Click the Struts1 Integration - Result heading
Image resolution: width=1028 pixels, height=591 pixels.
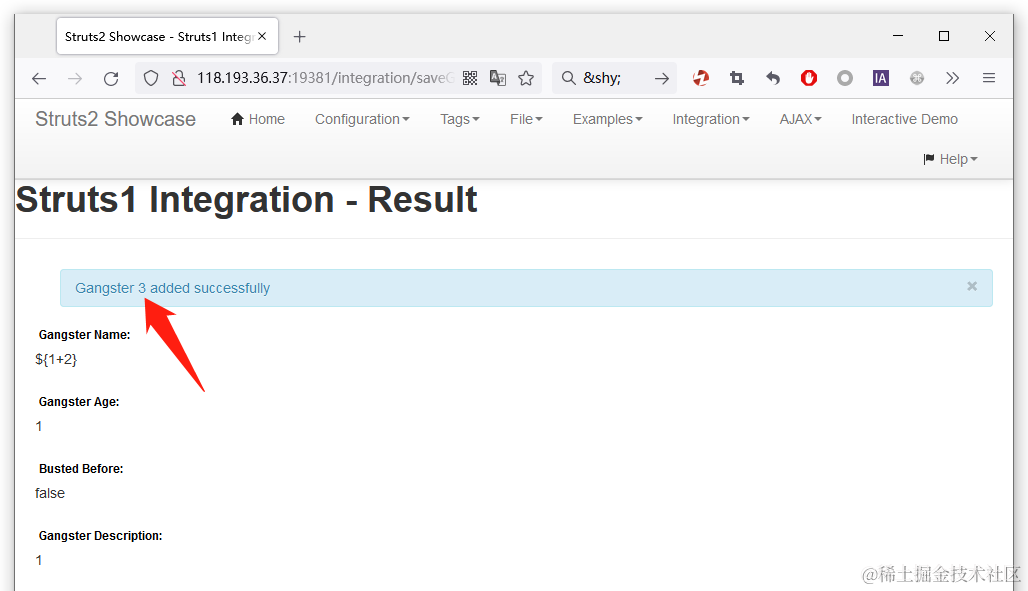click(x=247, y=200)
